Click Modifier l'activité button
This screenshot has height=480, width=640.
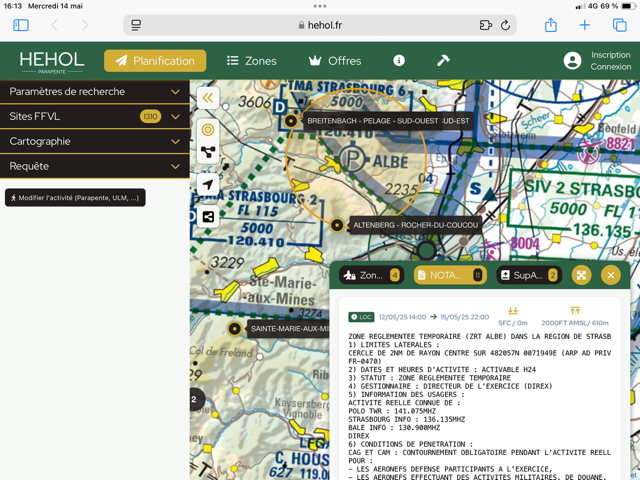tap(75, 198)
